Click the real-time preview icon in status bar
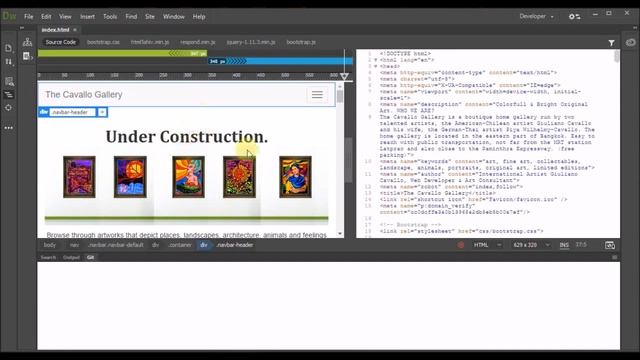The height and width of the screenshot is (360, 640). click(610, 245)
